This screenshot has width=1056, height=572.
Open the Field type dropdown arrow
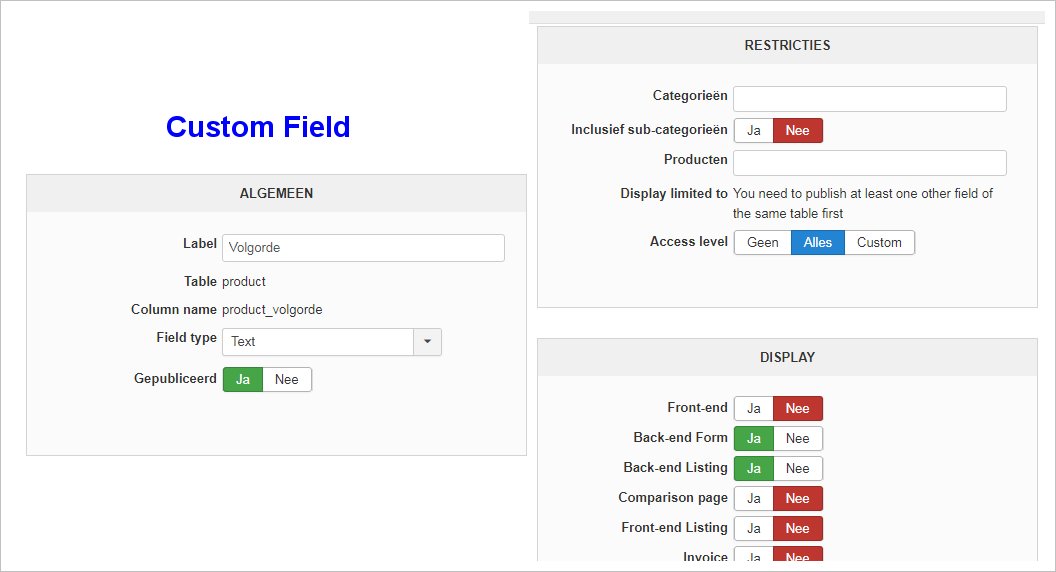[427, 342]
